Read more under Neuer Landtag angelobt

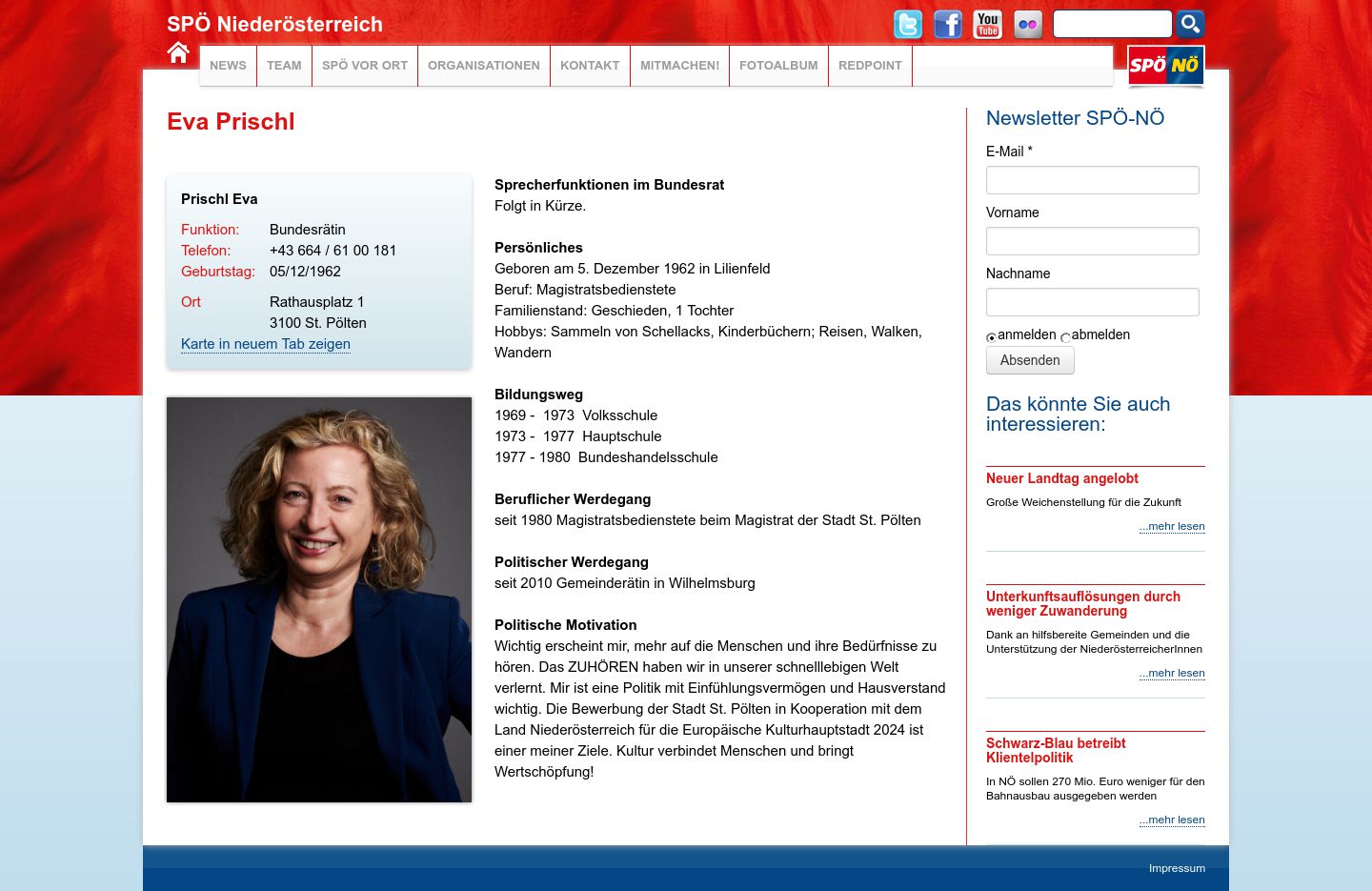point(1172,526)
